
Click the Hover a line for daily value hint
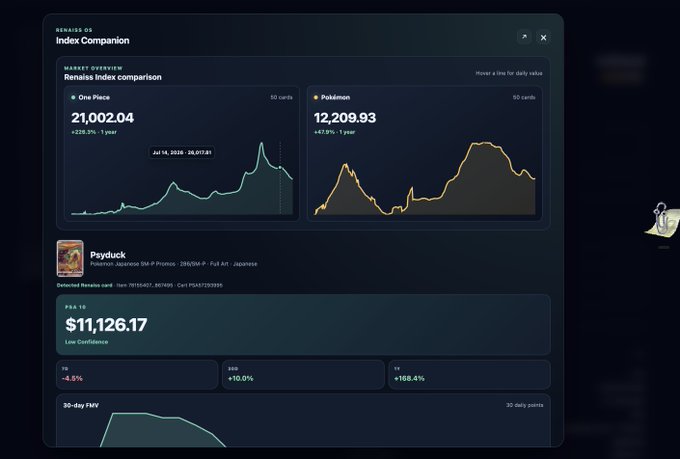tap(509, 73)
